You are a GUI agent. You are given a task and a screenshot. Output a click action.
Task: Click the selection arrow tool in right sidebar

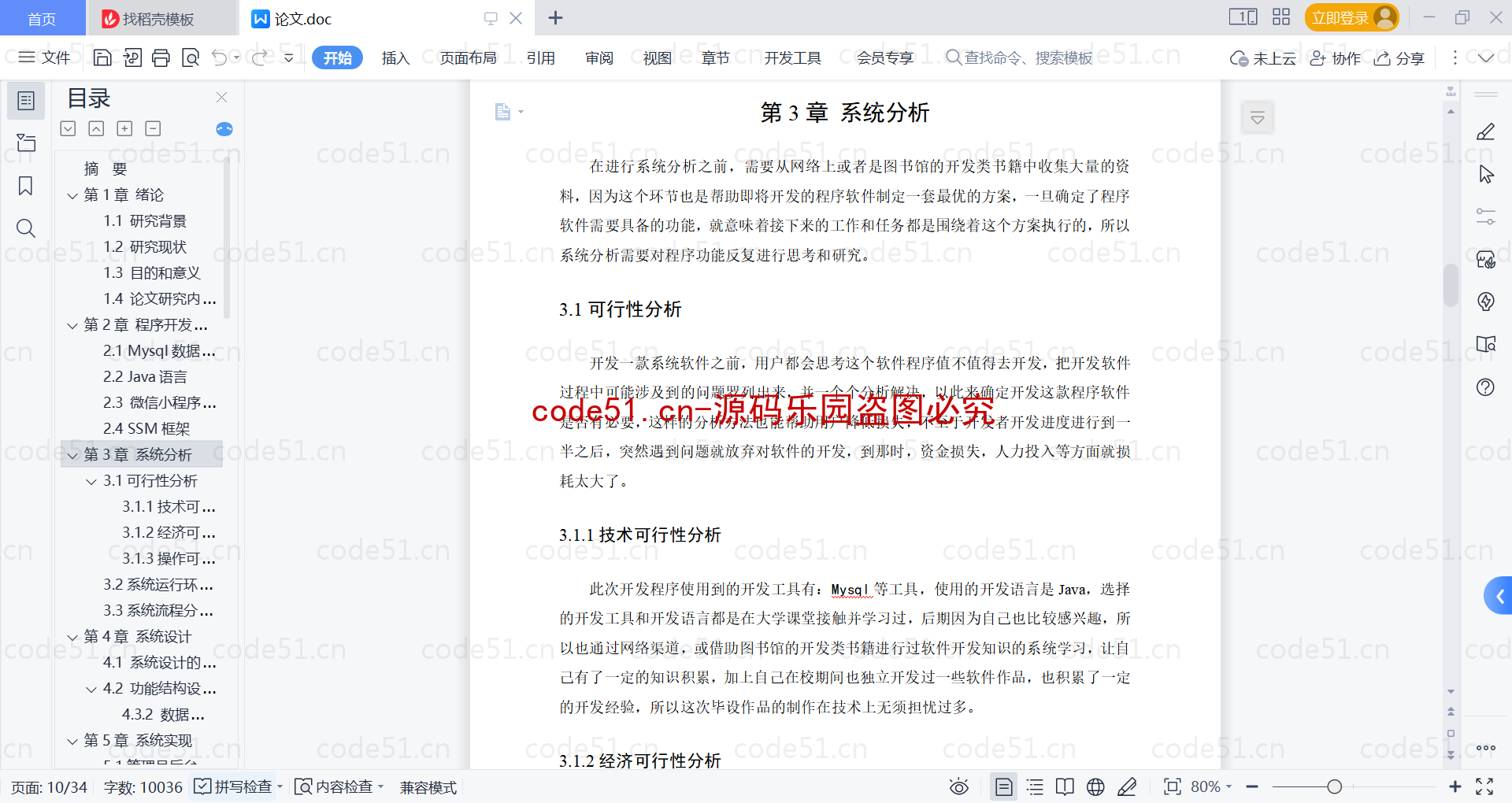click(x=1485, y=174)
